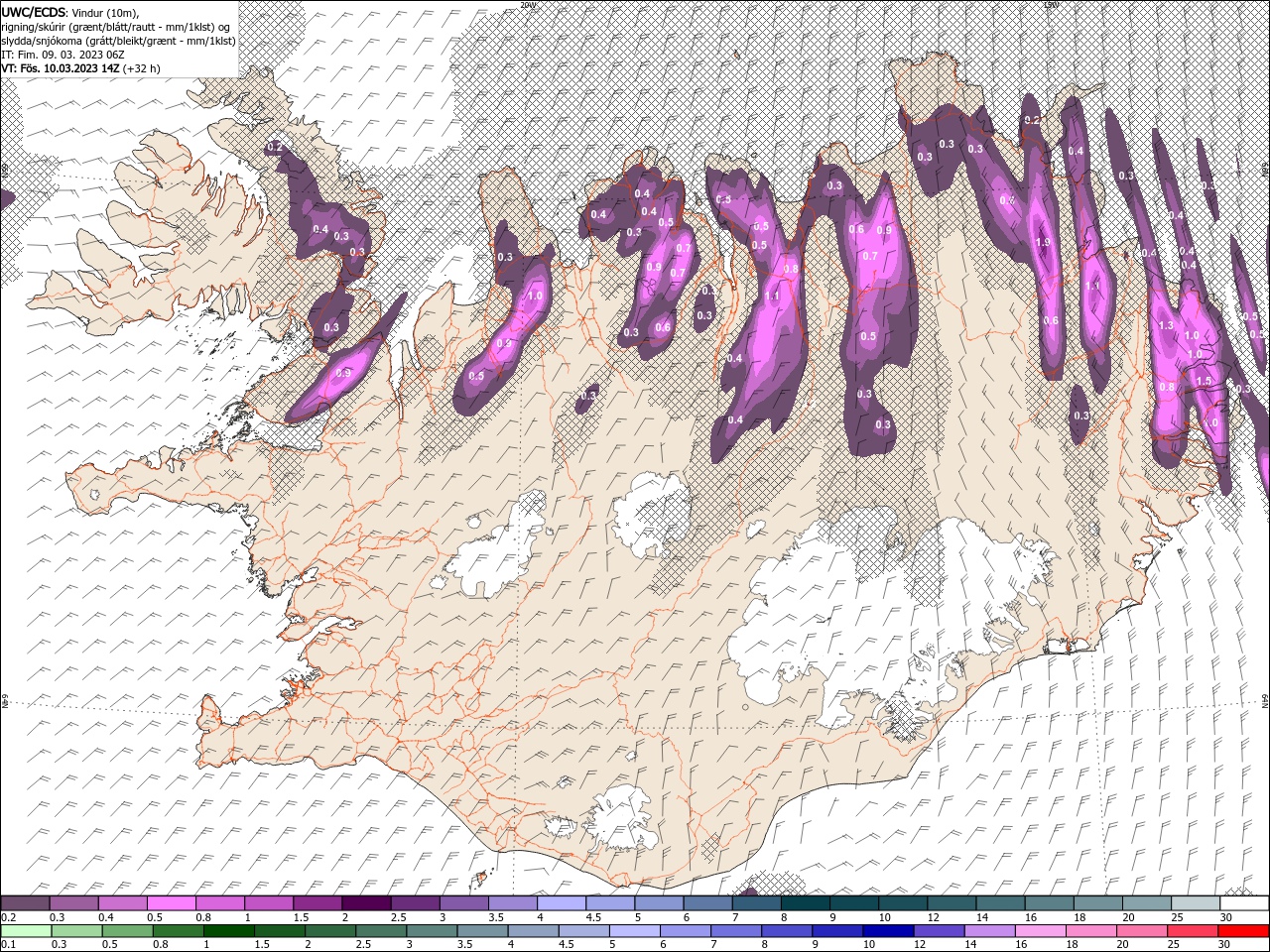Select the 16 gray-teal swatch in upper legend row
The width and height of the screenshot is (1270, 952).
pos(1049,903)
